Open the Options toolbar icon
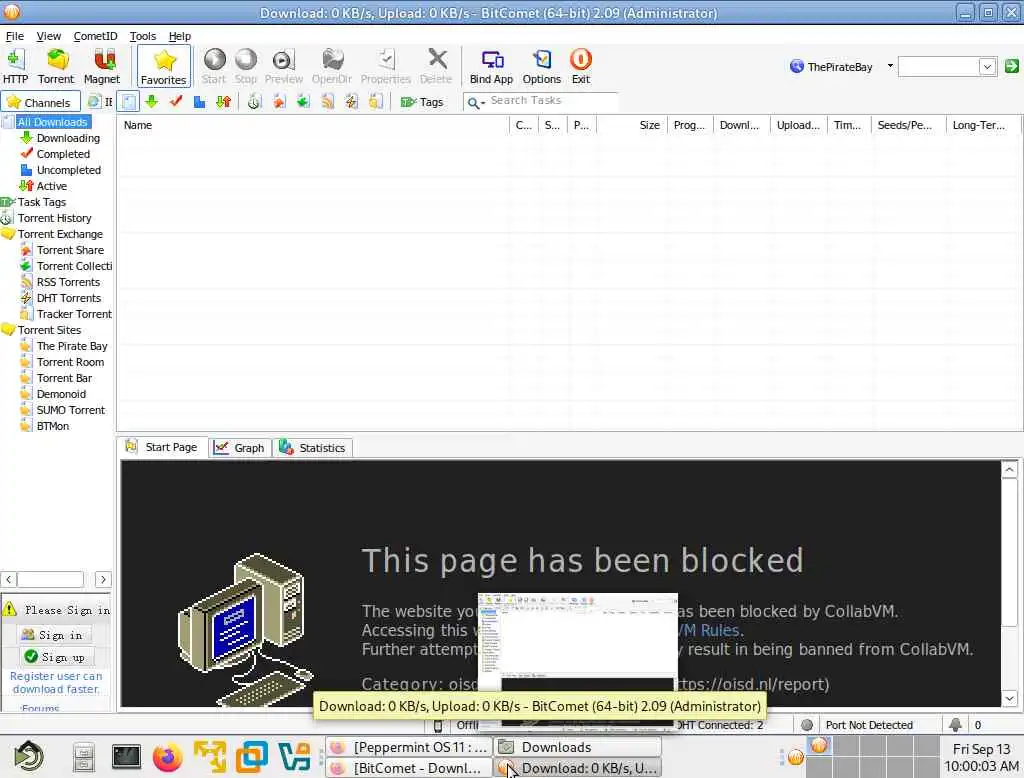This screenshot has height=778, width=1024. (x=541, y=67)
